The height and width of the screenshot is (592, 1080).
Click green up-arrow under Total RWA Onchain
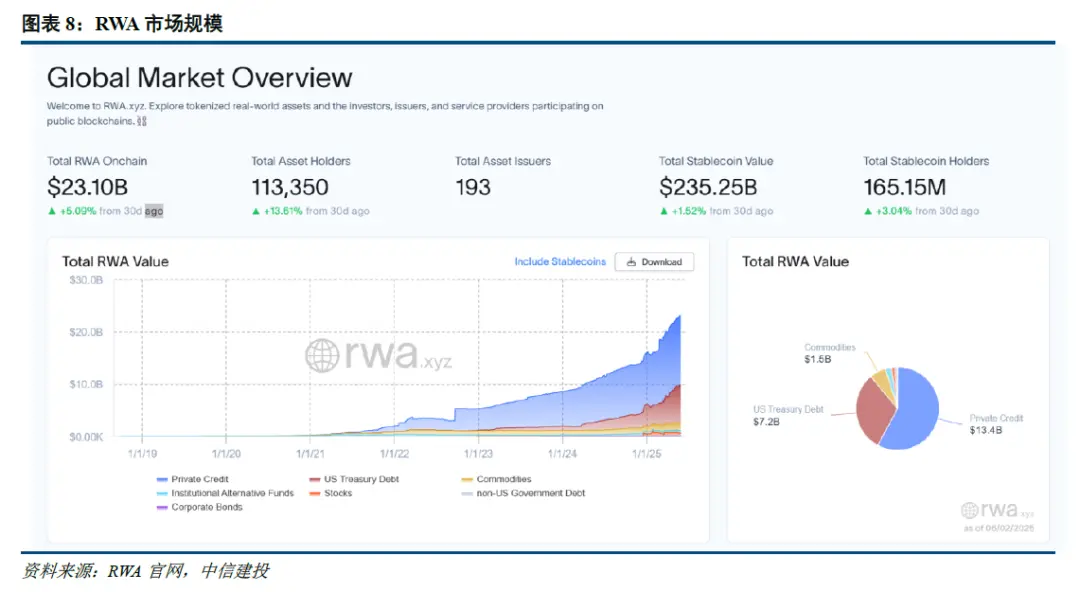[x=52, y=211]
